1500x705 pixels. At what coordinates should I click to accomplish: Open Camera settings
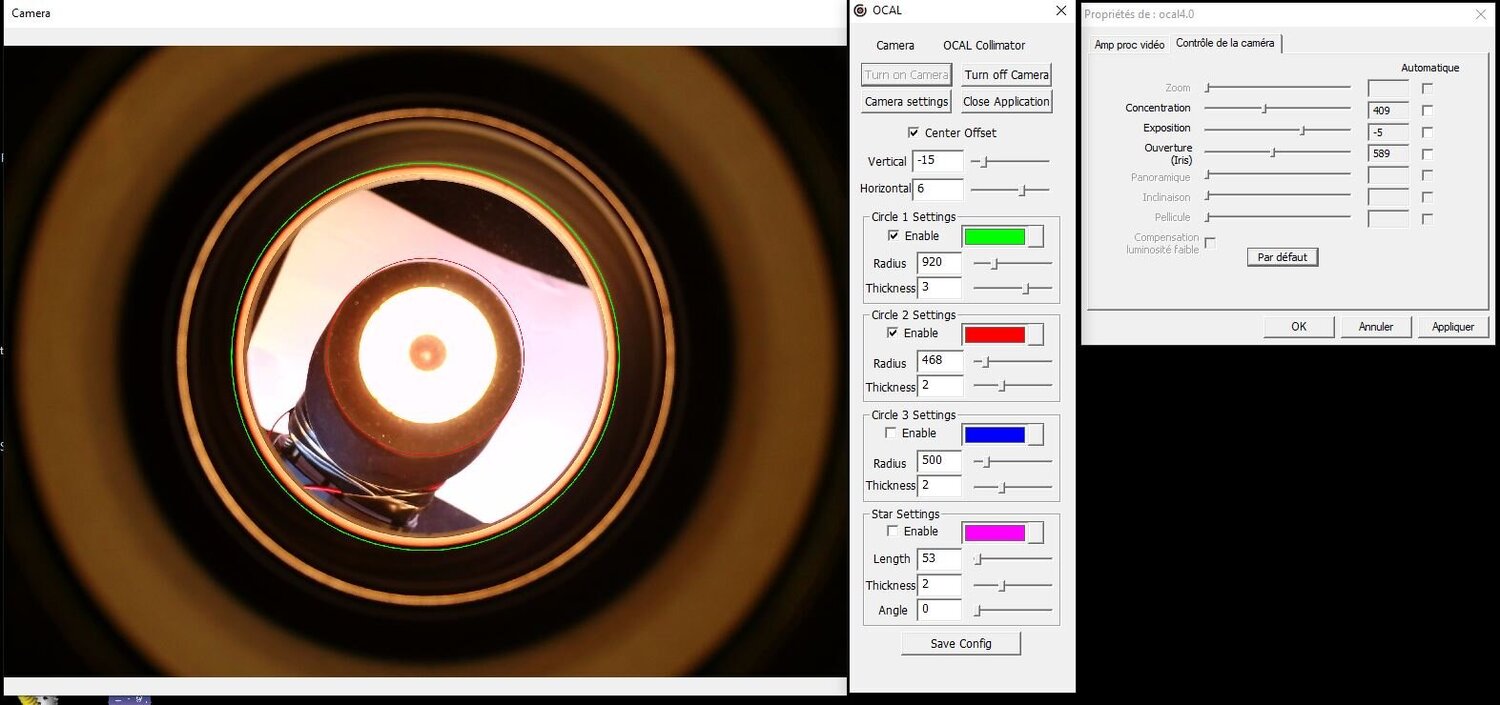coord(906,102)
